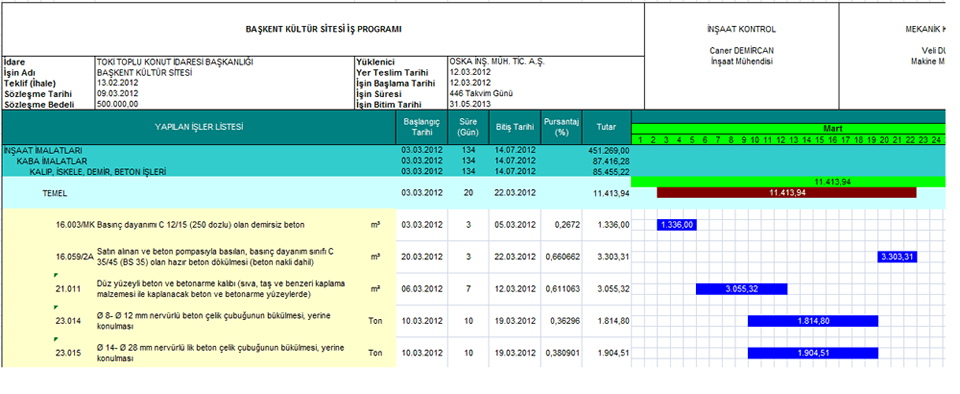The width and height of the screenshot is (960, 394).
Task: Click the blue Gantt bar labeled 1.336,00
Action: [x=677, y=225]
